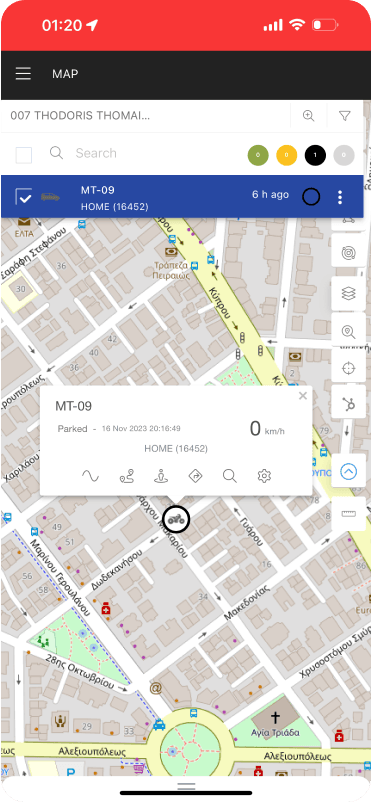
Task: Tap the motorcycle marker on the map
Action: point(176,520)
